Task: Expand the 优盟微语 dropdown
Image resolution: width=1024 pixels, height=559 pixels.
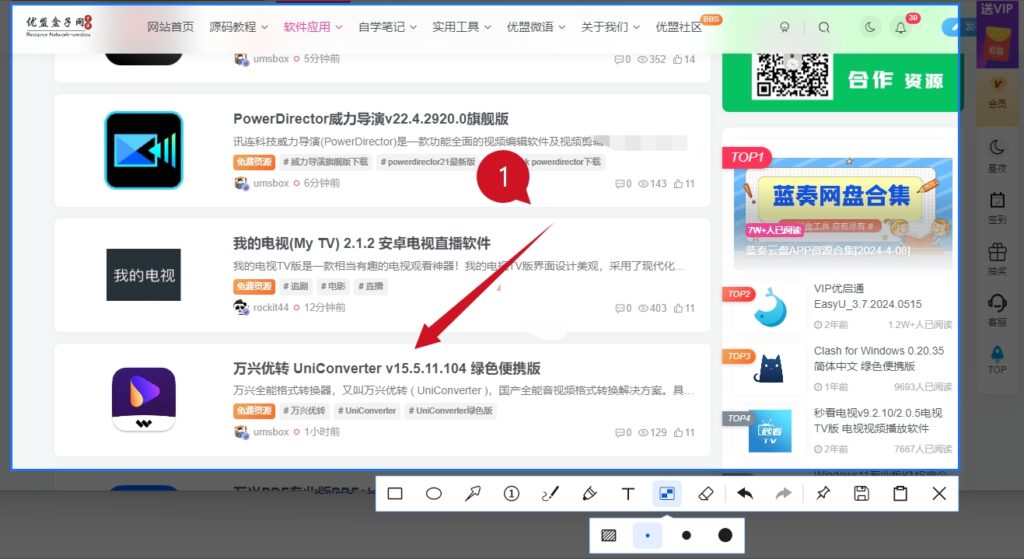Action: [x=536, y=27]
